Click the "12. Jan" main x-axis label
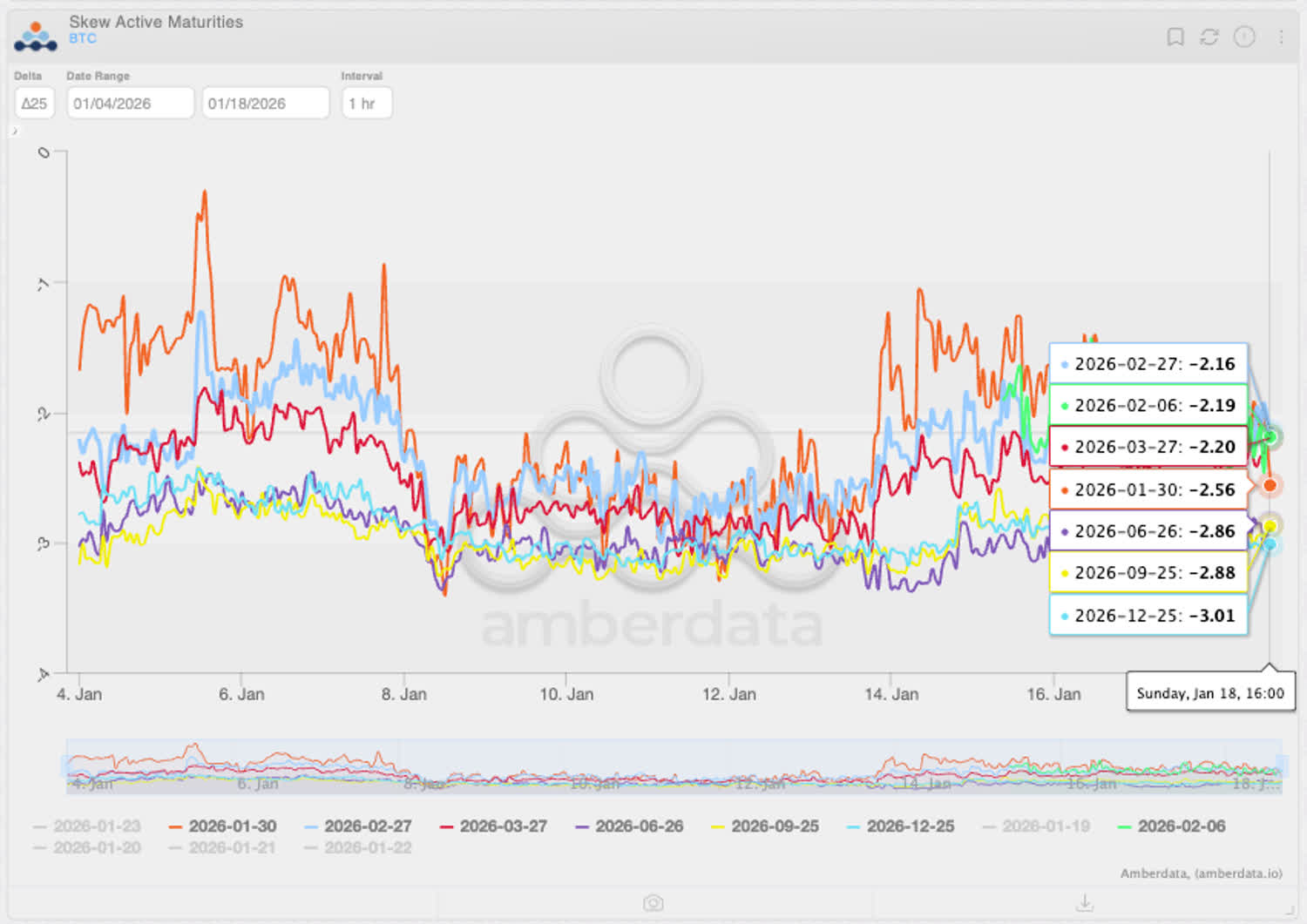This screenshot has height=924, width=1307. tap(729, 695)
